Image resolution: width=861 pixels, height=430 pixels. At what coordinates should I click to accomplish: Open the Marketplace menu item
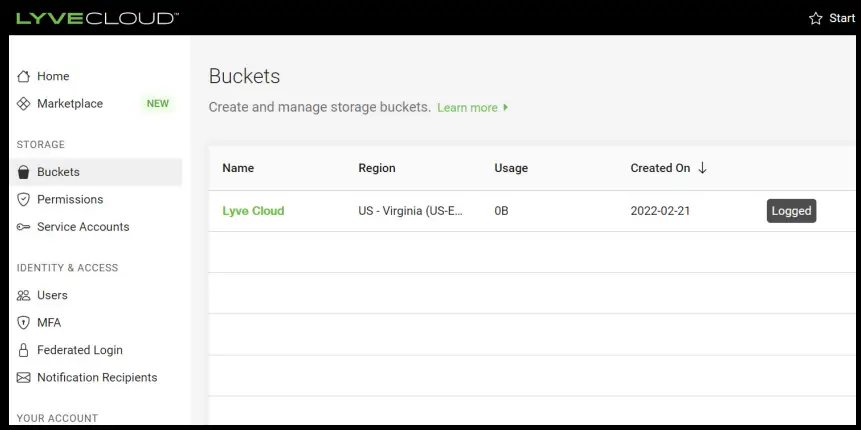click(70, 104)
